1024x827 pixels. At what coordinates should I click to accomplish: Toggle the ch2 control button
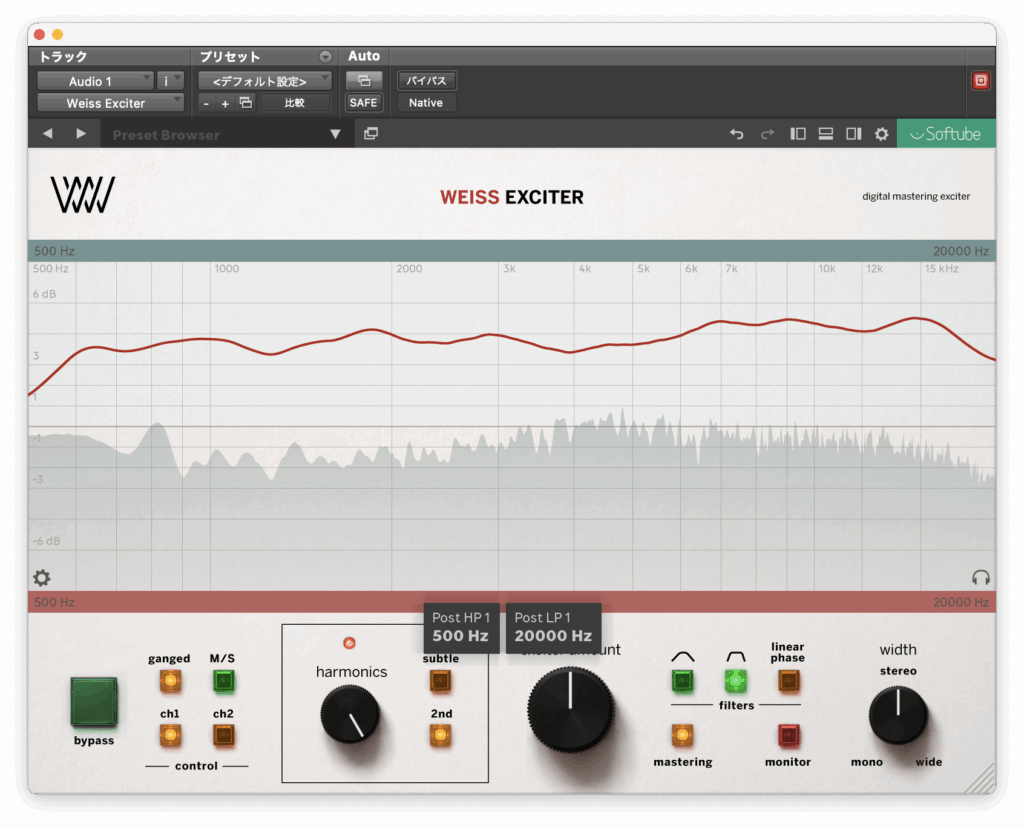pos(223,736)
